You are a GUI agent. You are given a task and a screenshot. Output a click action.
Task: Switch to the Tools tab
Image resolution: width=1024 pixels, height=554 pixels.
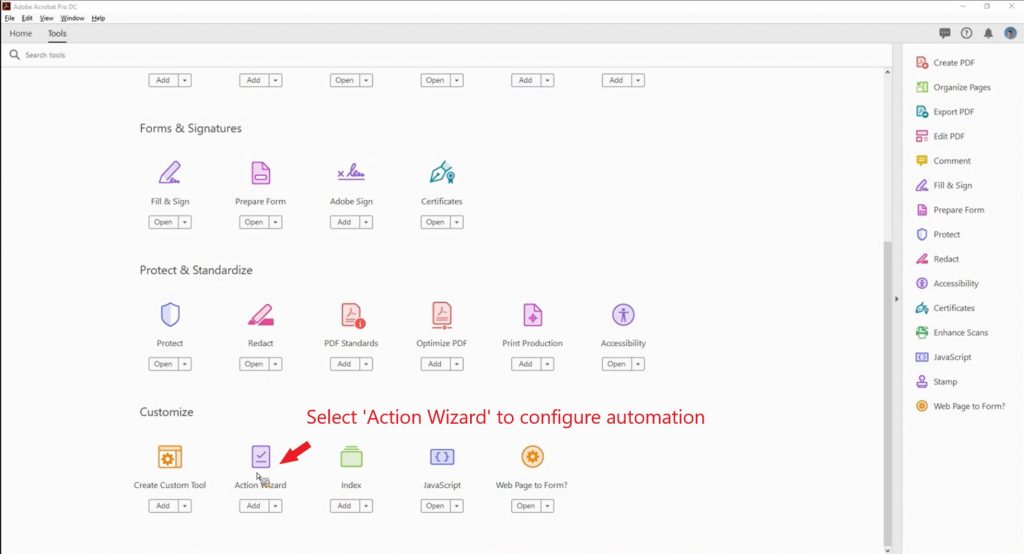[57, 33]
